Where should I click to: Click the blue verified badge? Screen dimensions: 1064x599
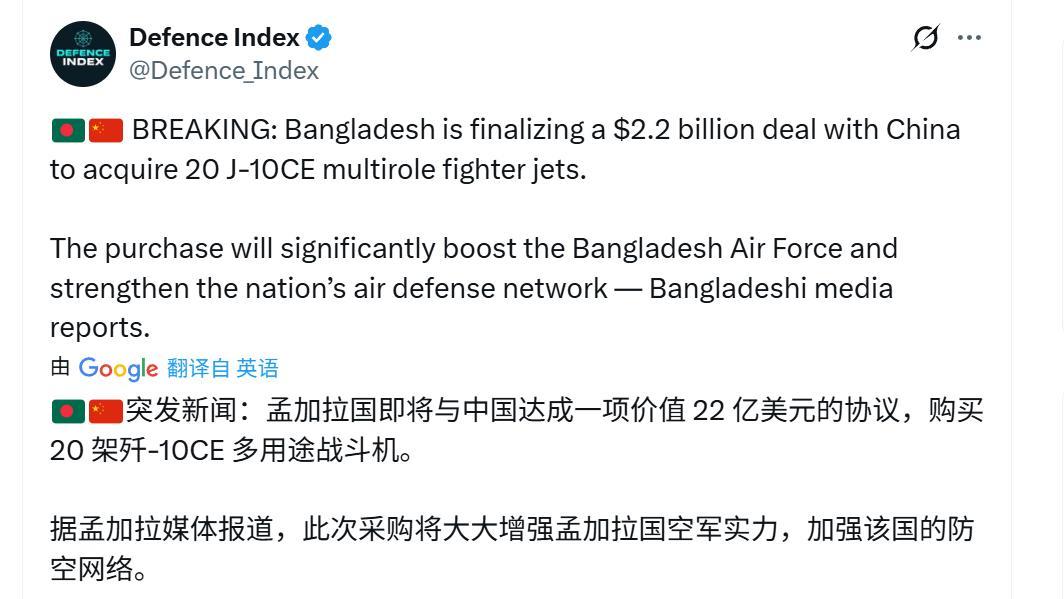(319, 38)
